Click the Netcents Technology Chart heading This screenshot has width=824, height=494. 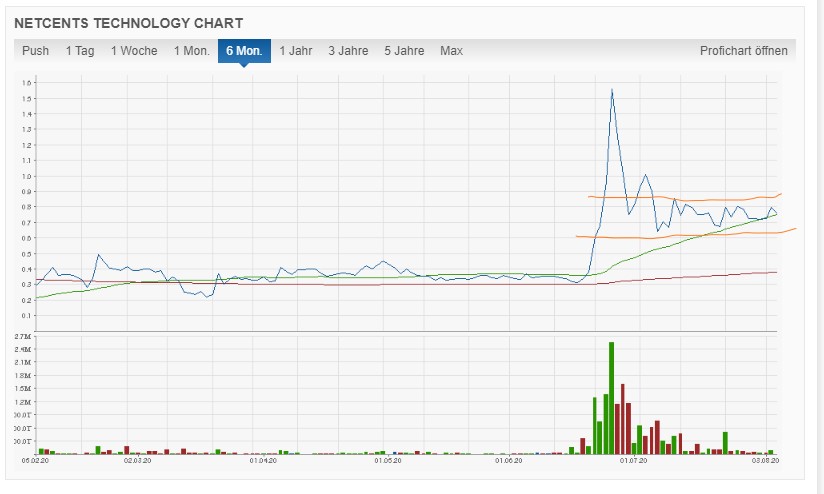tap(129, 23)
